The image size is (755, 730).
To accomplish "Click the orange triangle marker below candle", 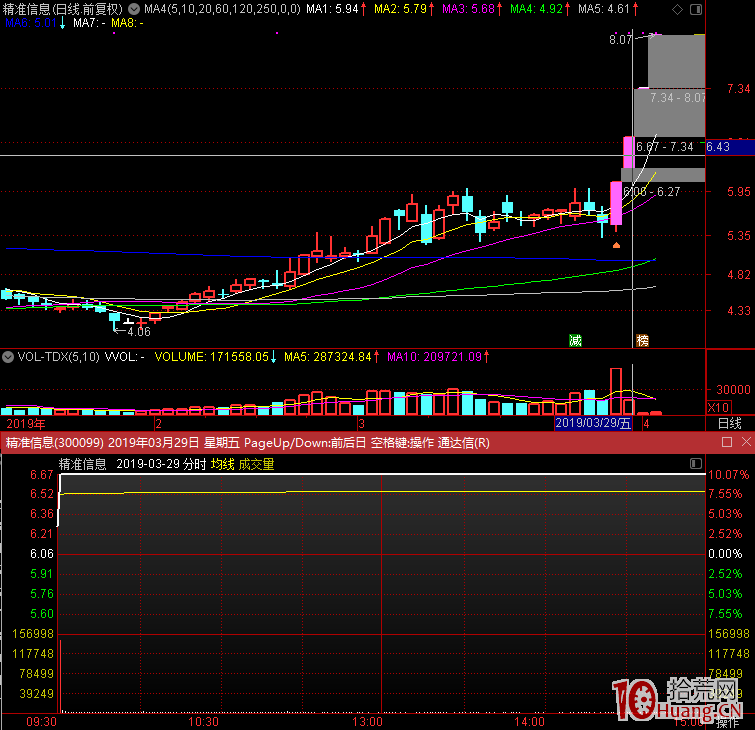I will (616, 245).
